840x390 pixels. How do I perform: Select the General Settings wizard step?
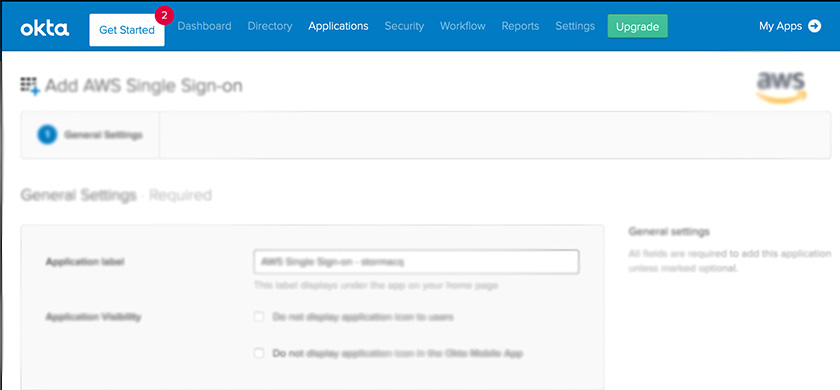pyautogui.click(x=90, y=135)
